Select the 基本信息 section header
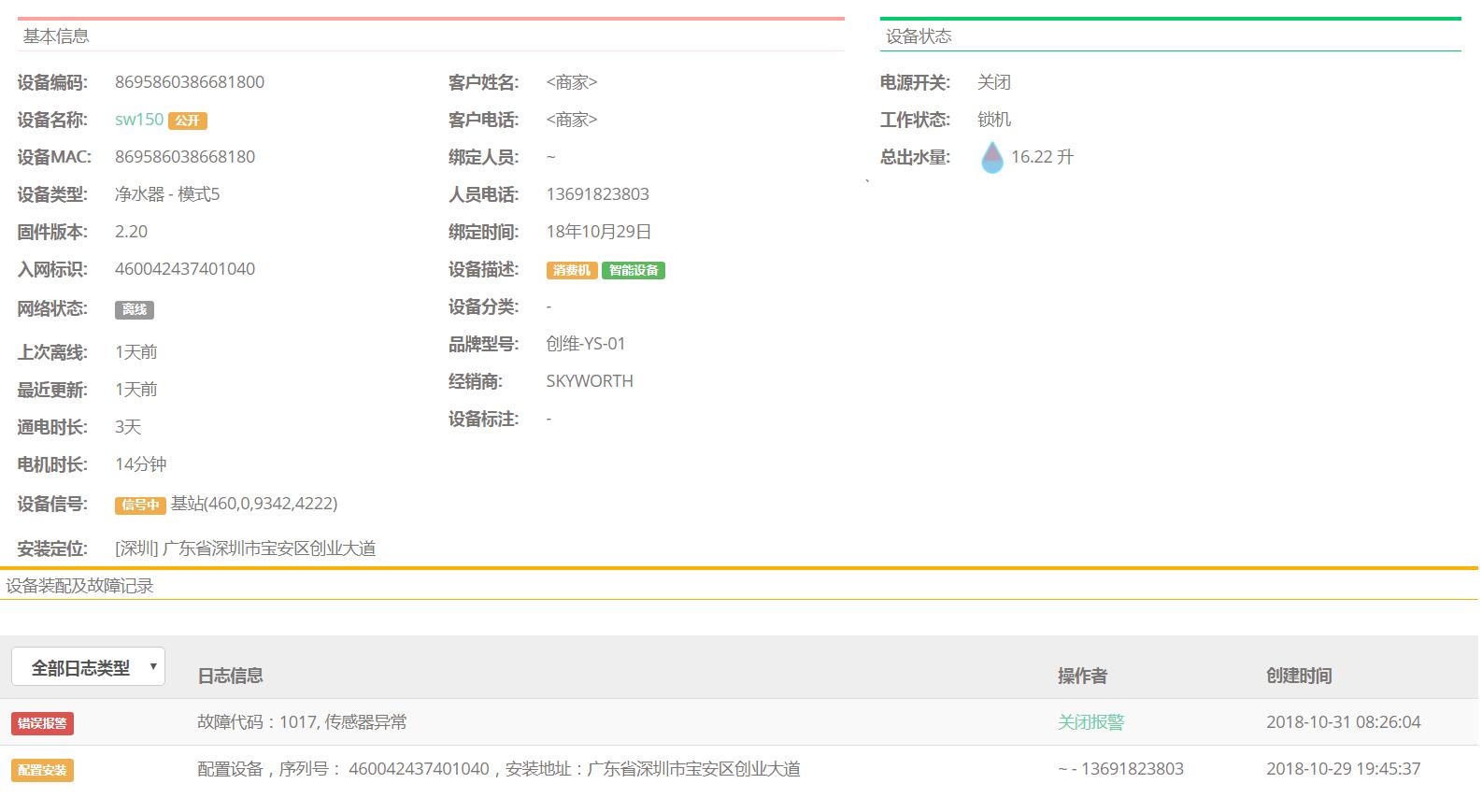1482x812 pixels. 56,36
